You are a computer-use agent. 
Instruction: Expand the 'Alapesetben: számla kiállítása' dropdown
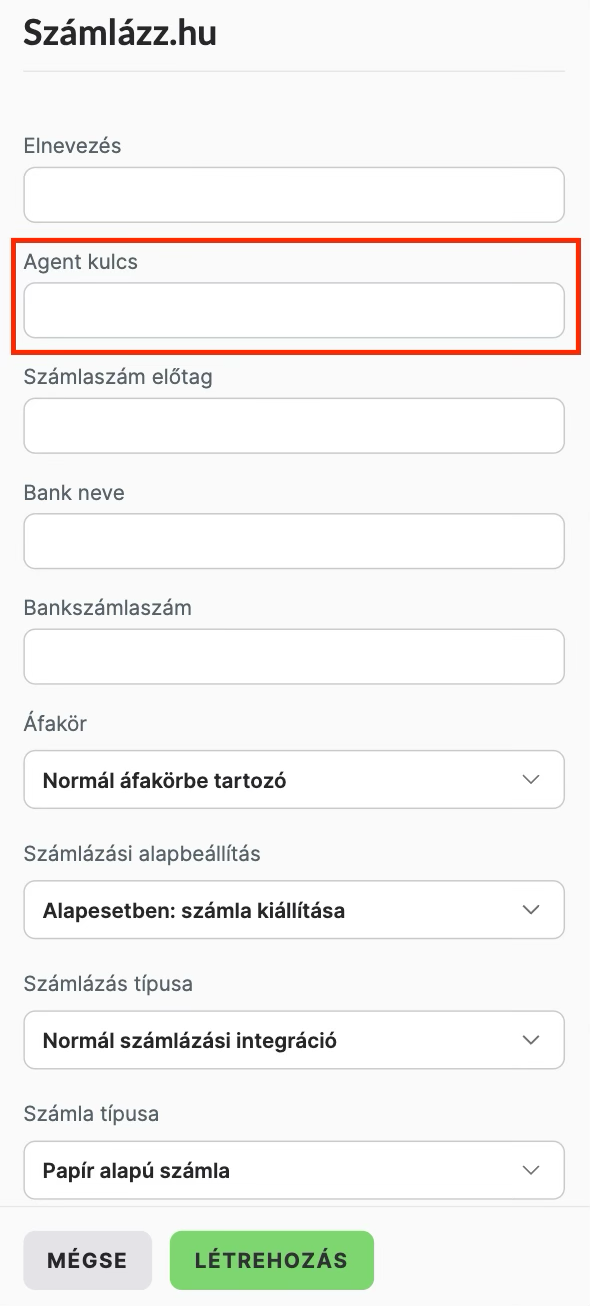(x=294, y=910)
